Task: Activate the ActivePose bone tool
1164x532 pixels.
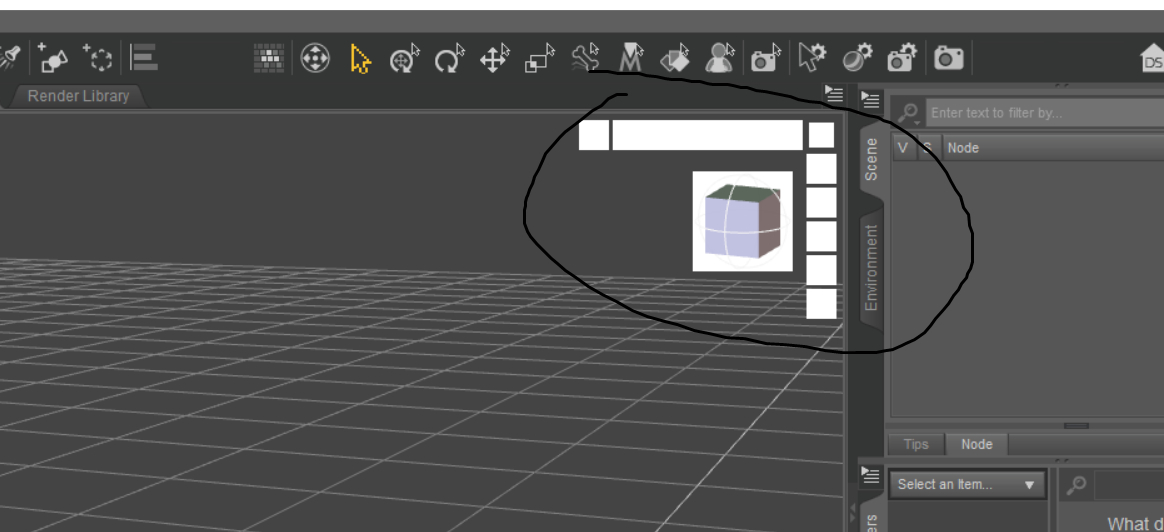Action: click(586, 58)
